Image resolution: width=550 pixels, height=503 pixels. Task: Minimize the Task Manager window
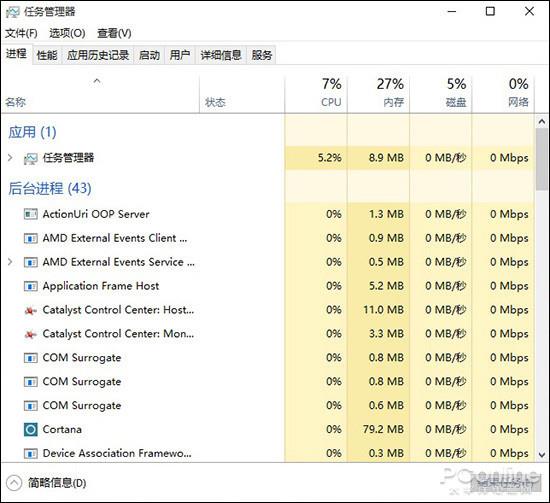tap(452, 12)
